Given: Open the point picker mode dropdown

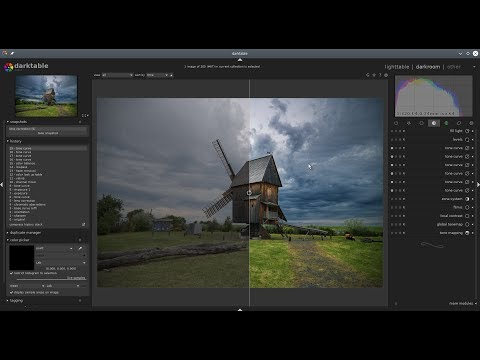Looking at the screenshot, I should click(54, 248).
